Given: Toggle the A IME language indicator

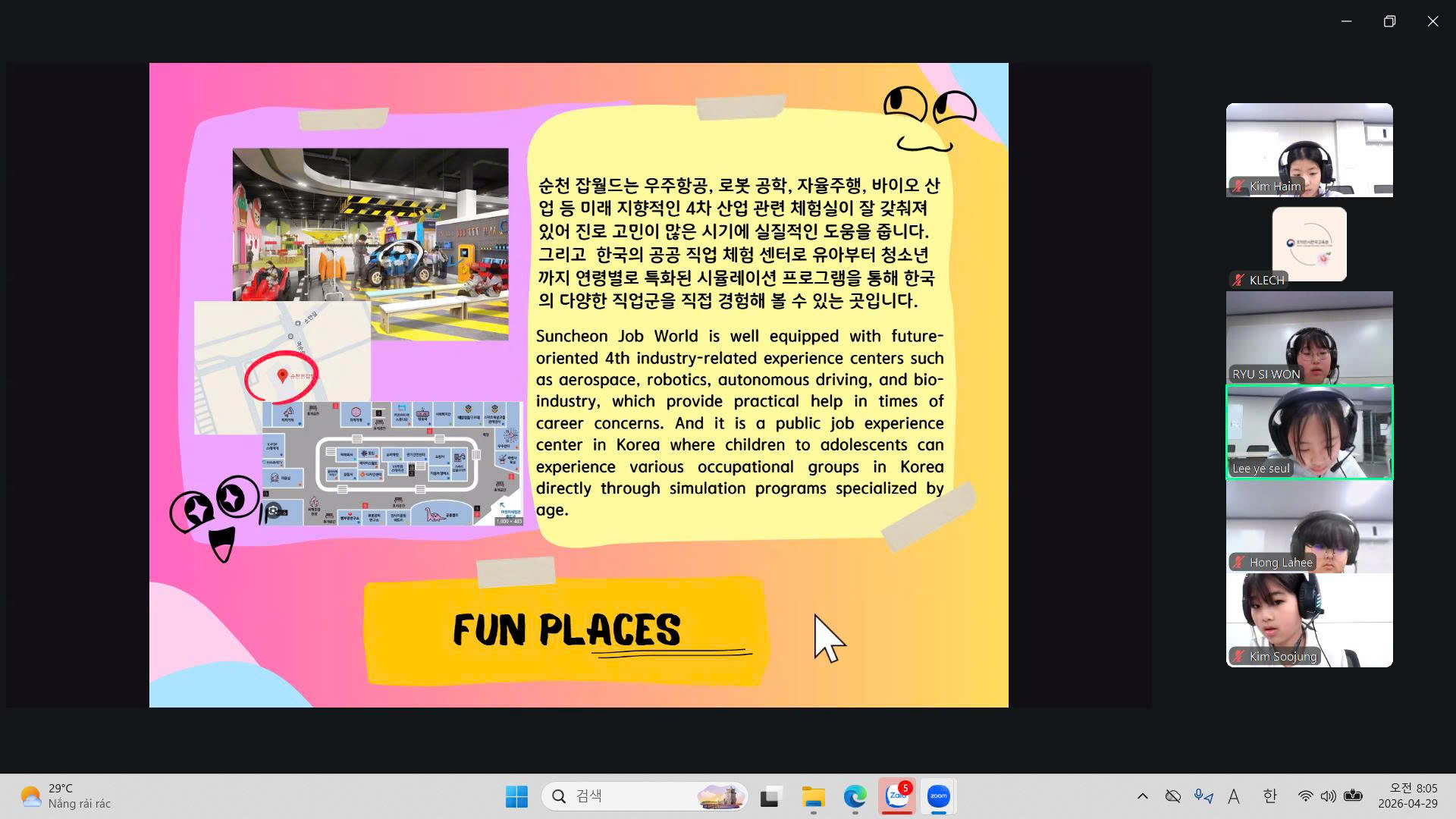Looking at the screenshot, I should click(x=1234, y=796).
